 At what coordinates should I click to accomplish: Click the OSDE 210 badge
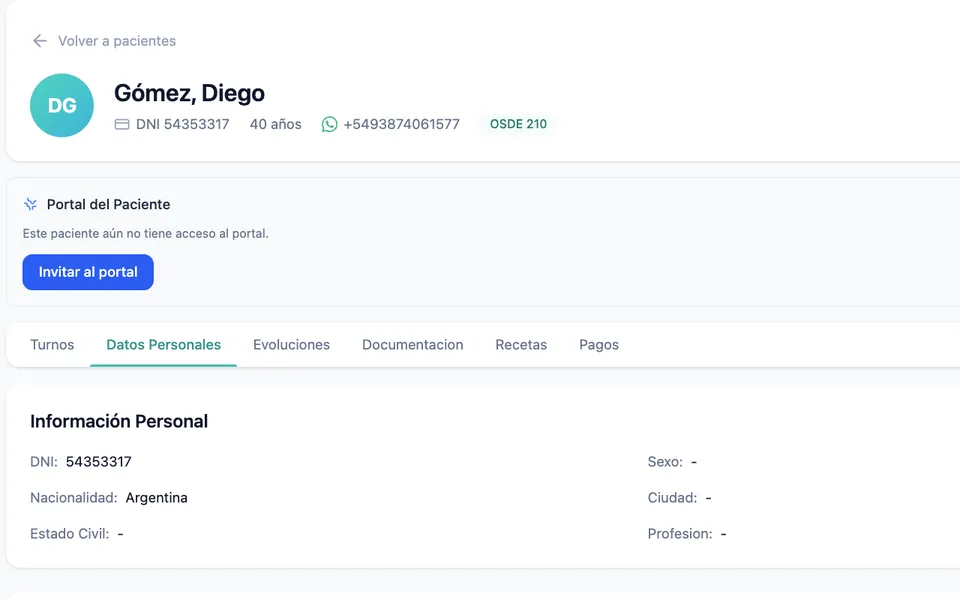518,124
